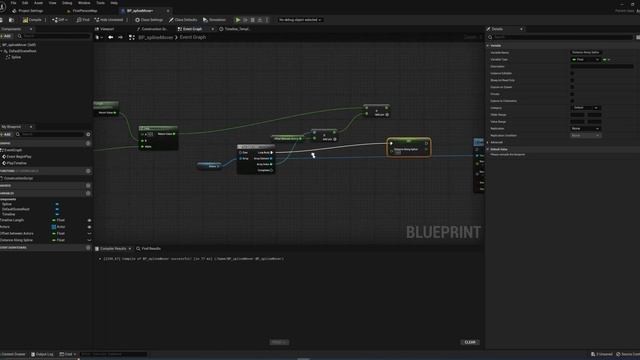640x360 pixels.
Task: Select ConstructionScript function
Action: tap(18, 178)
